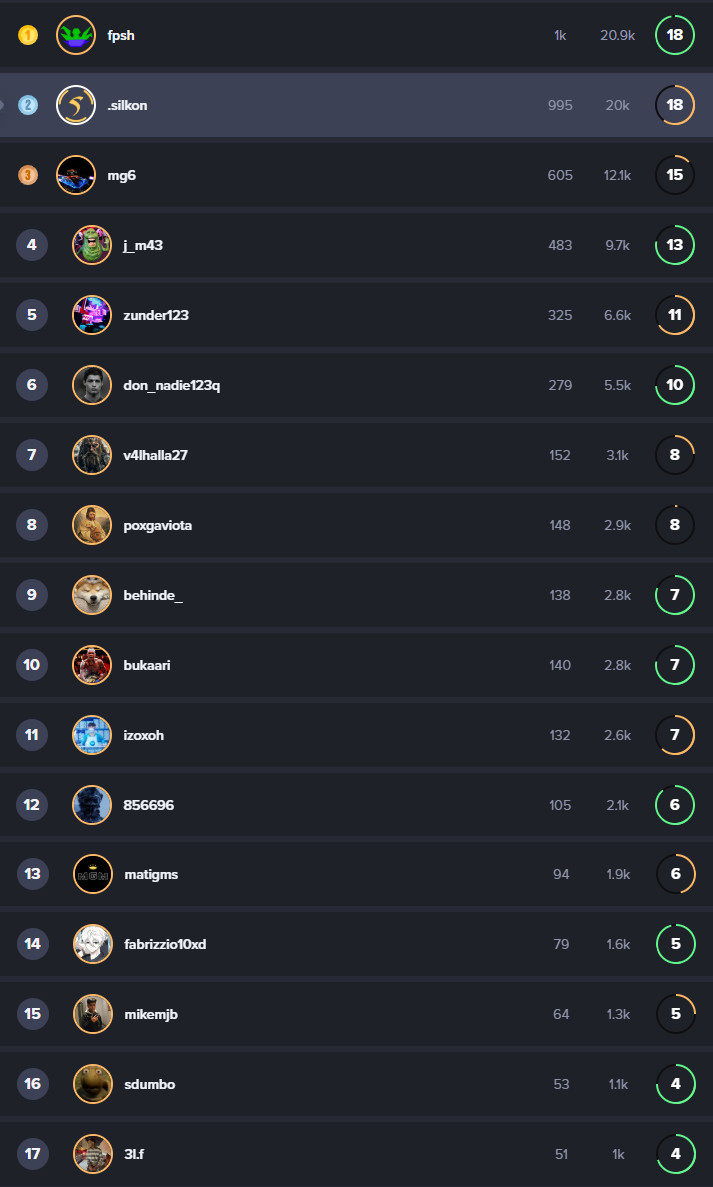Click the gold first-place medal icon
The image size is (713, 1187).
tap(28, 35)
